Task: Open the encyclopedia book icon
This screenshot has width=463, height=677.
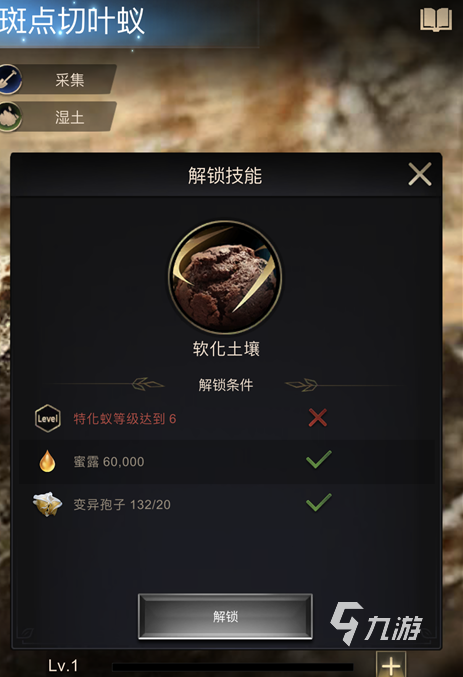Action: [436, 19]
